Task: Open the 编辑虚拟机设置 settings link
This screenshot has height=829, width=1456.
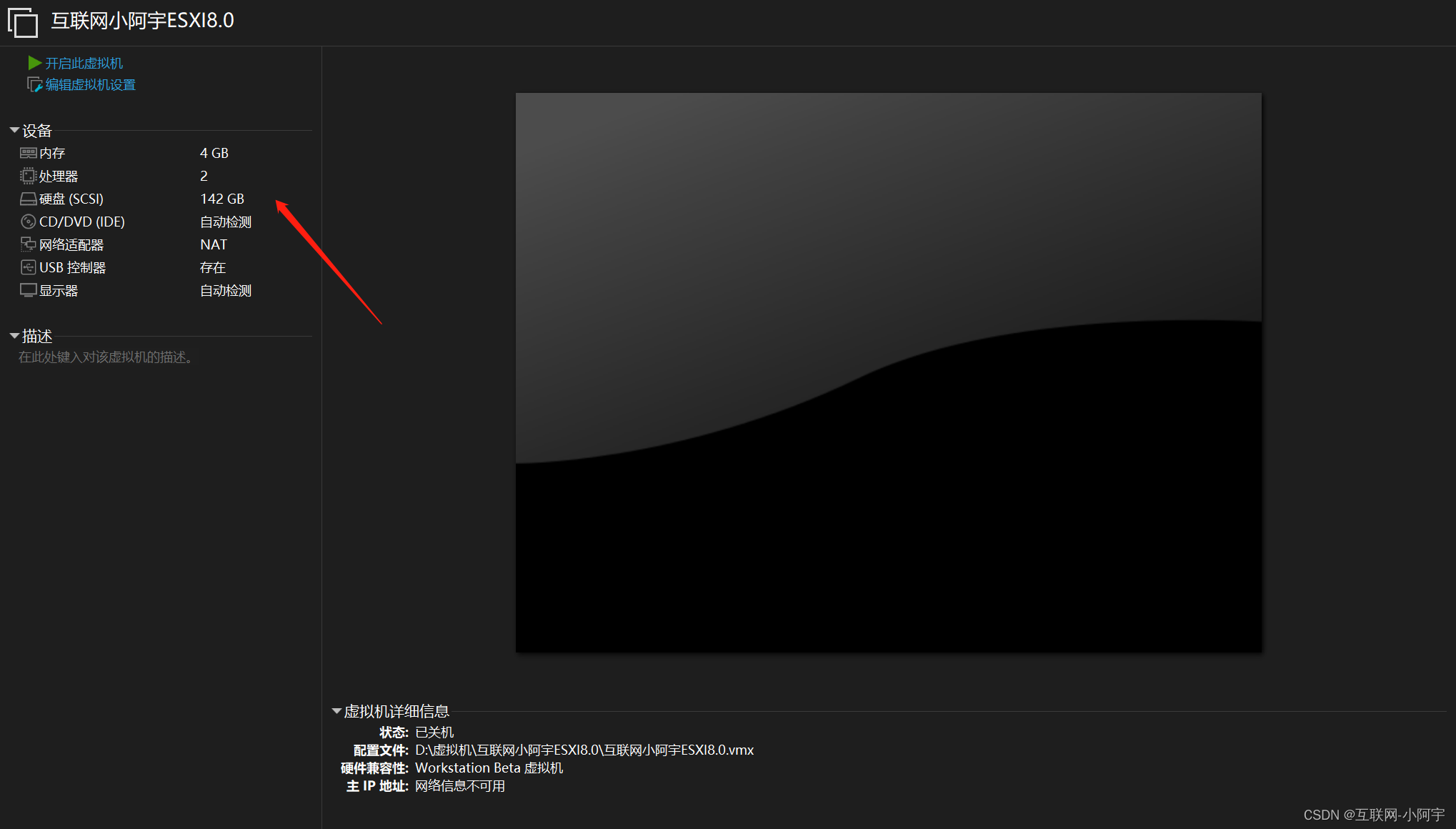Action: (90, 85)
